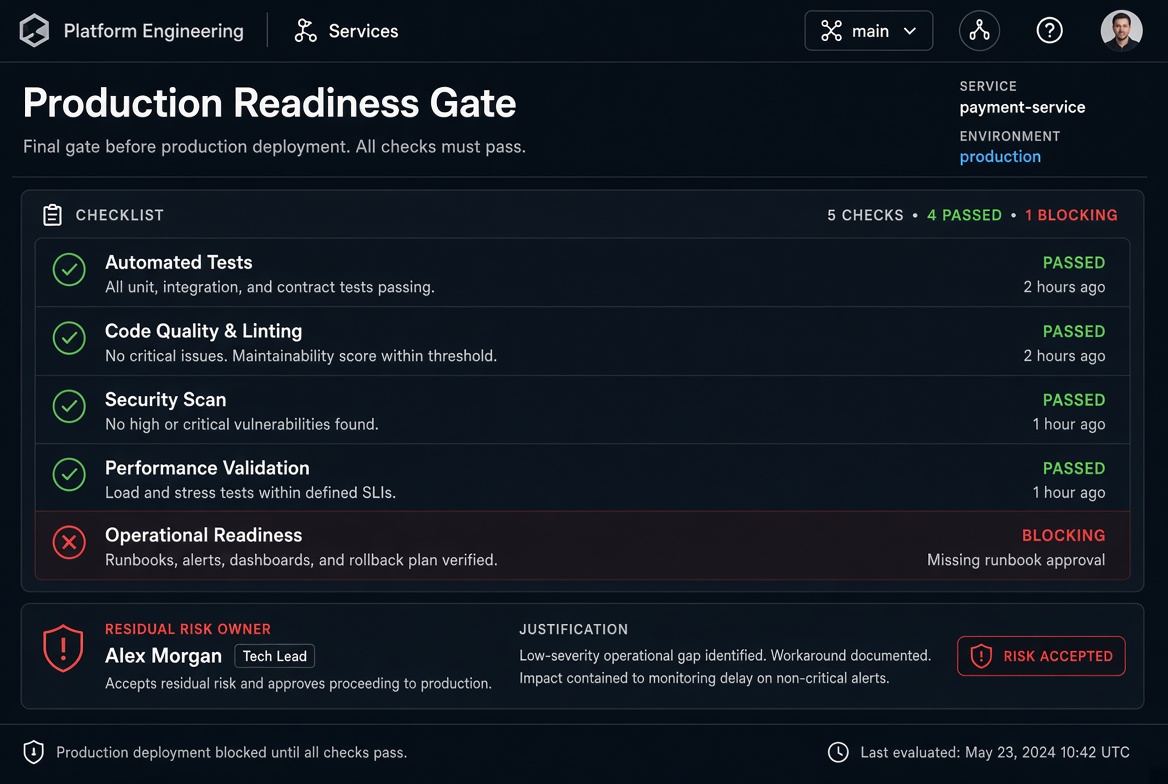Click the Last evaluated timestamp text
This screenshot has width=1168, height=784.
(994, 752)
